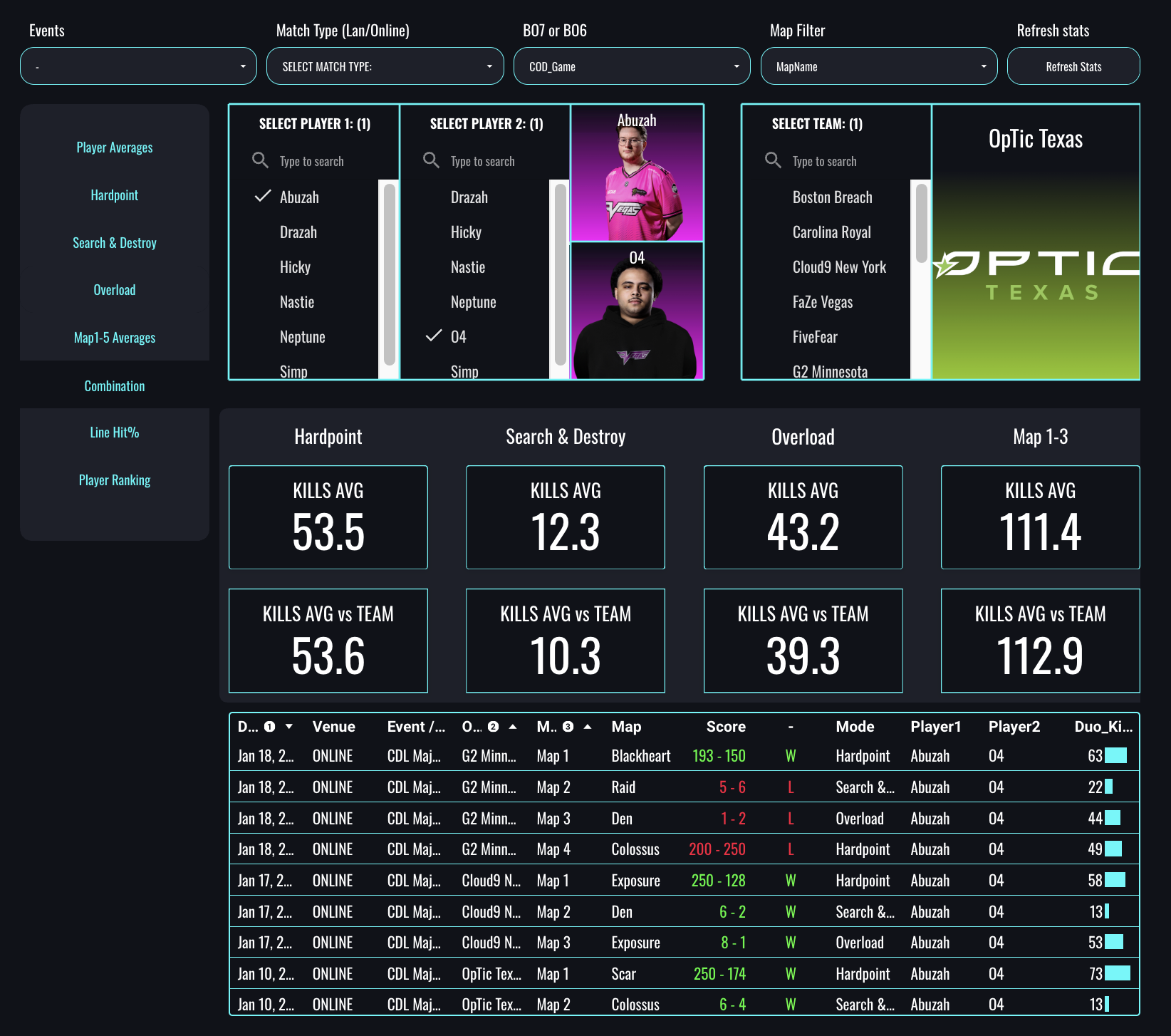Click the Date column sort-descending arrow
This screenshot has width=1171, height=1036.
click(x=289, y=727)
